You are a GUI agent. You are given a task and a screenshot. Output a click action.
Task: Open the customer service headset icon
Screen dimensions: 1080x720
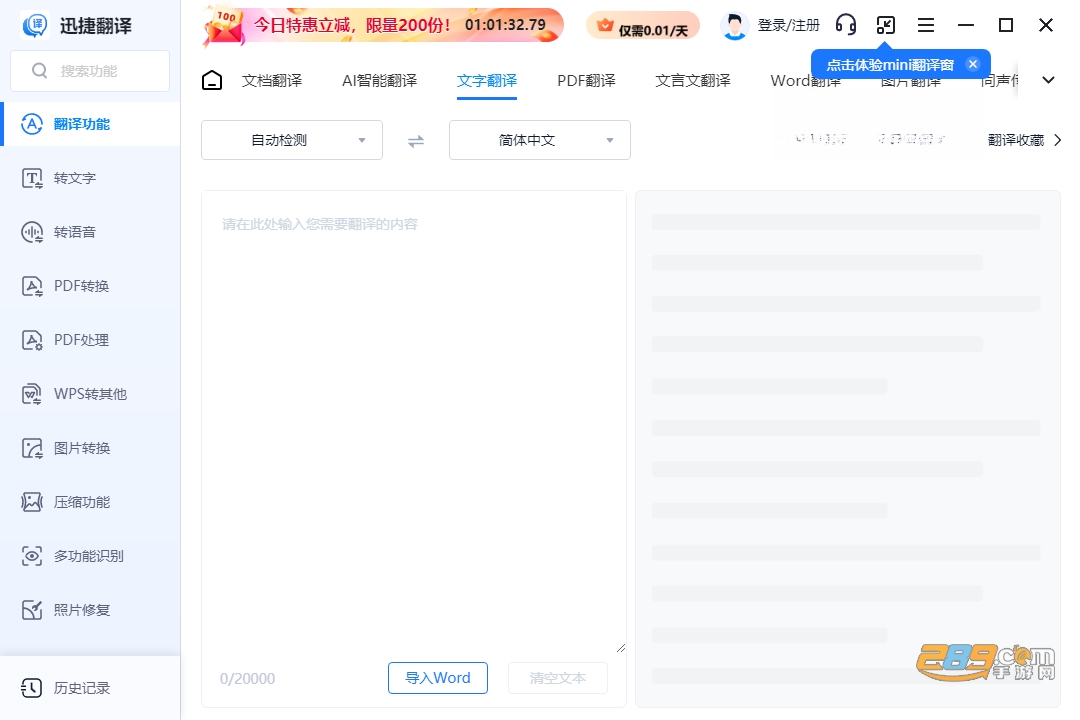click(845, 25)
